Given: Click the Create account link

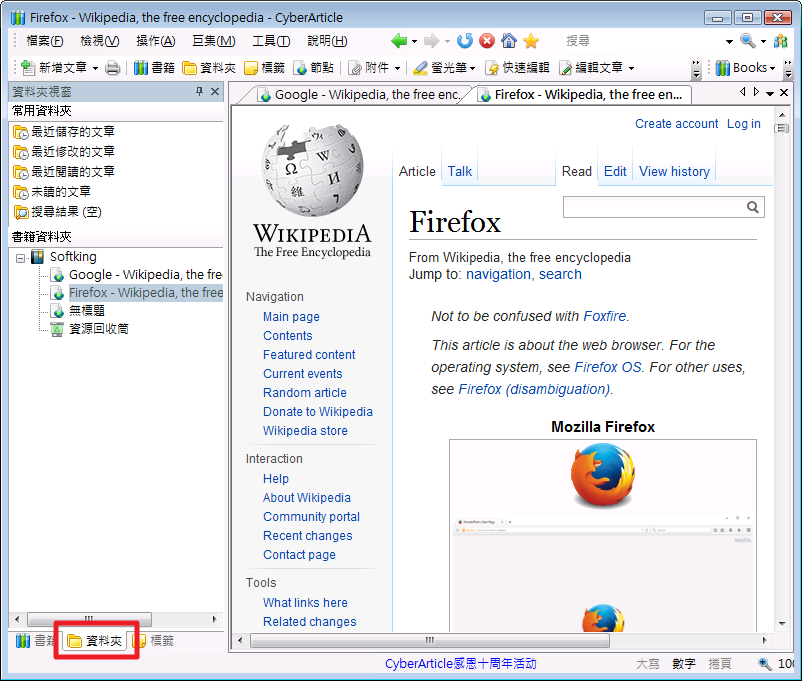Looking at the screenshot, I should (x=676, y=124).
